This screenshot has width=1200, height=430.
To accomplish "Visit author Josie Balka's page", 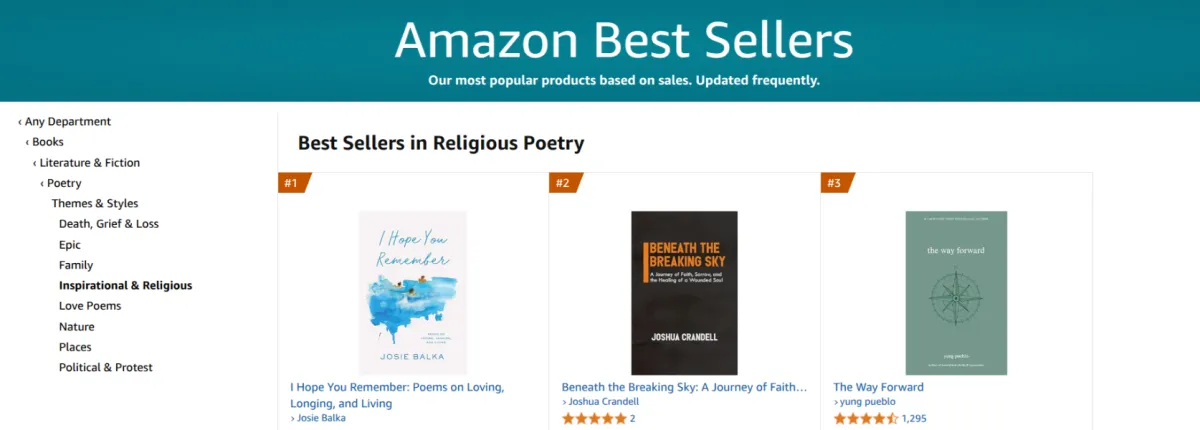I will (x=320, y=418).
